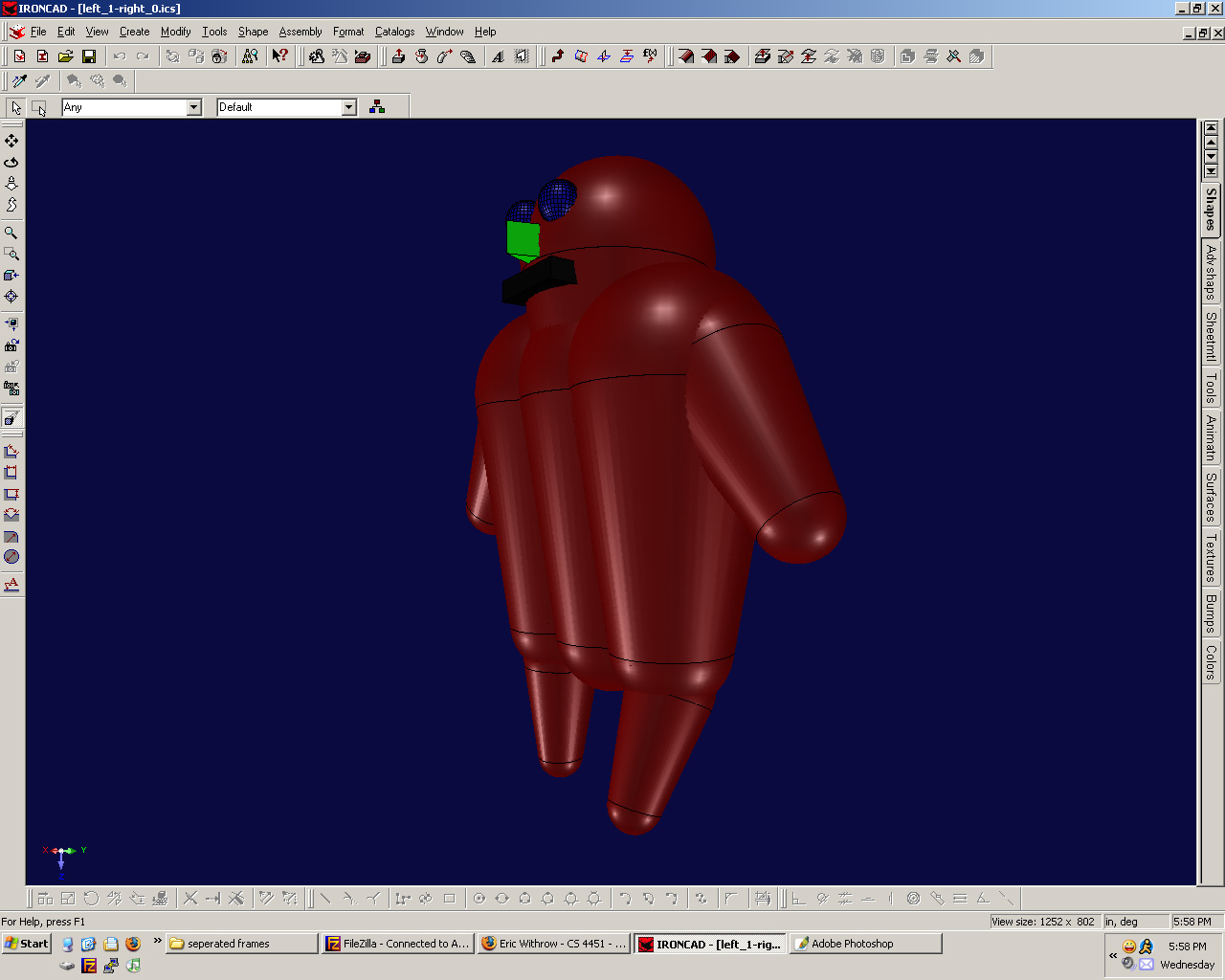The height and width of the screenshot is (980, 1225).
Task: Open the Tools menu
Action: point(214,32)
